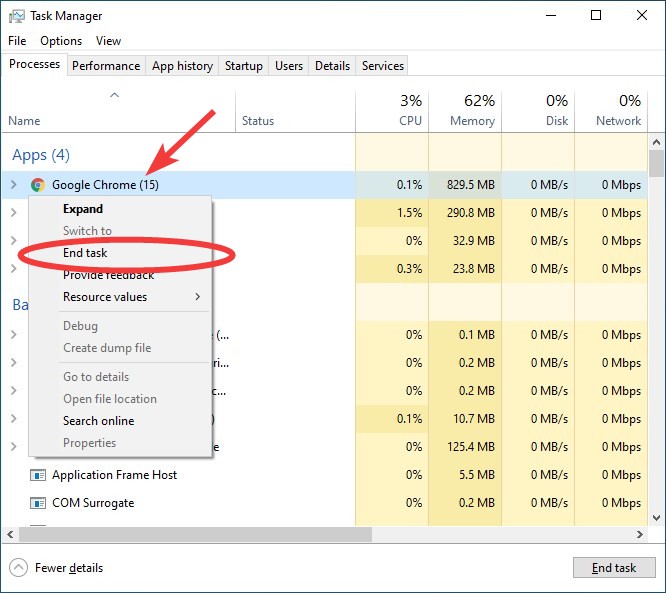Switch to the Details tab
Image resolution: width=666 pixels, height=593 pixels.
pos(332,66)
